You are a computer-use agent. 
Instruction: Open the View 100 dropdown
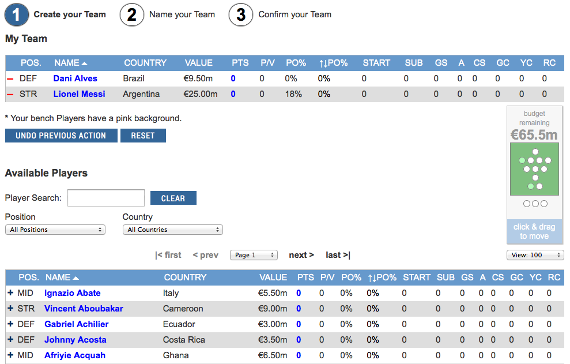click(535, 255)
